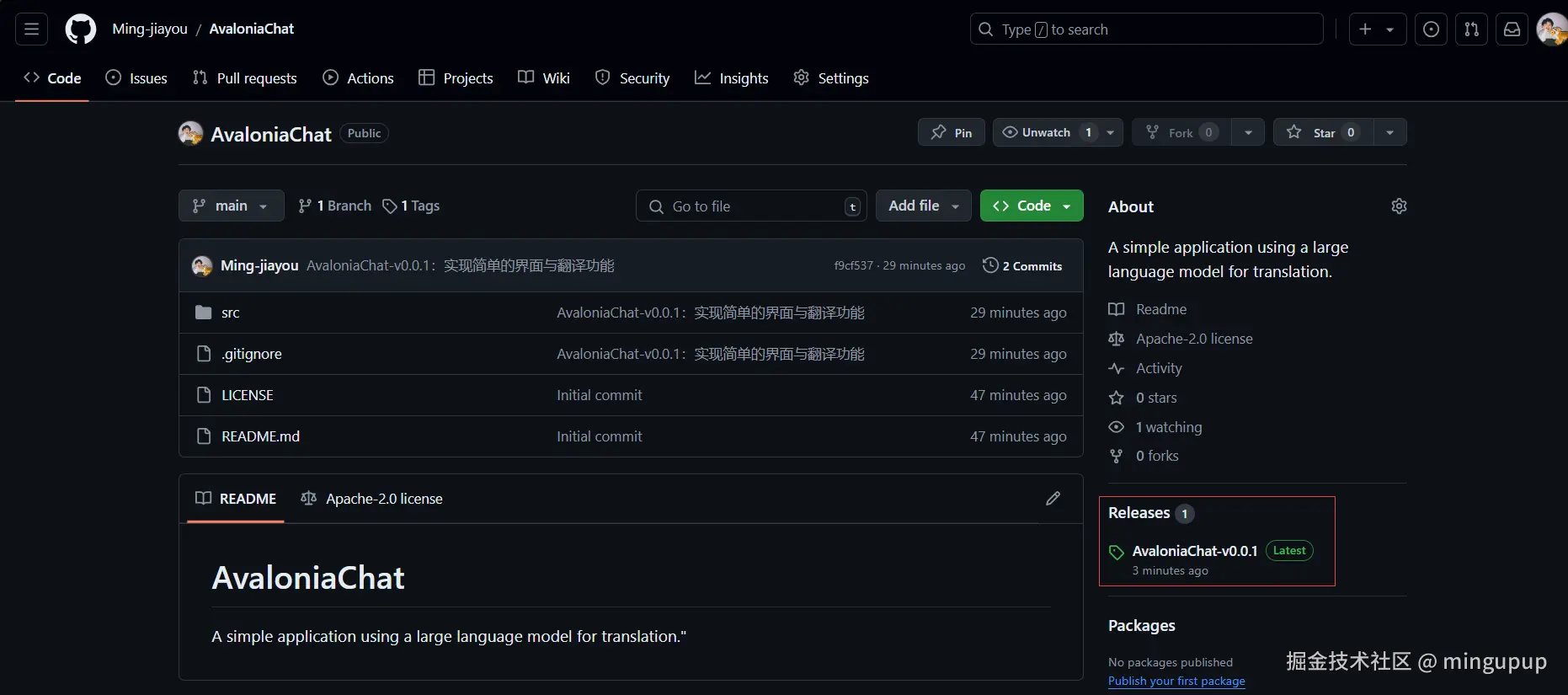Open Initial commit message on LICENSE row

(600, 395)
